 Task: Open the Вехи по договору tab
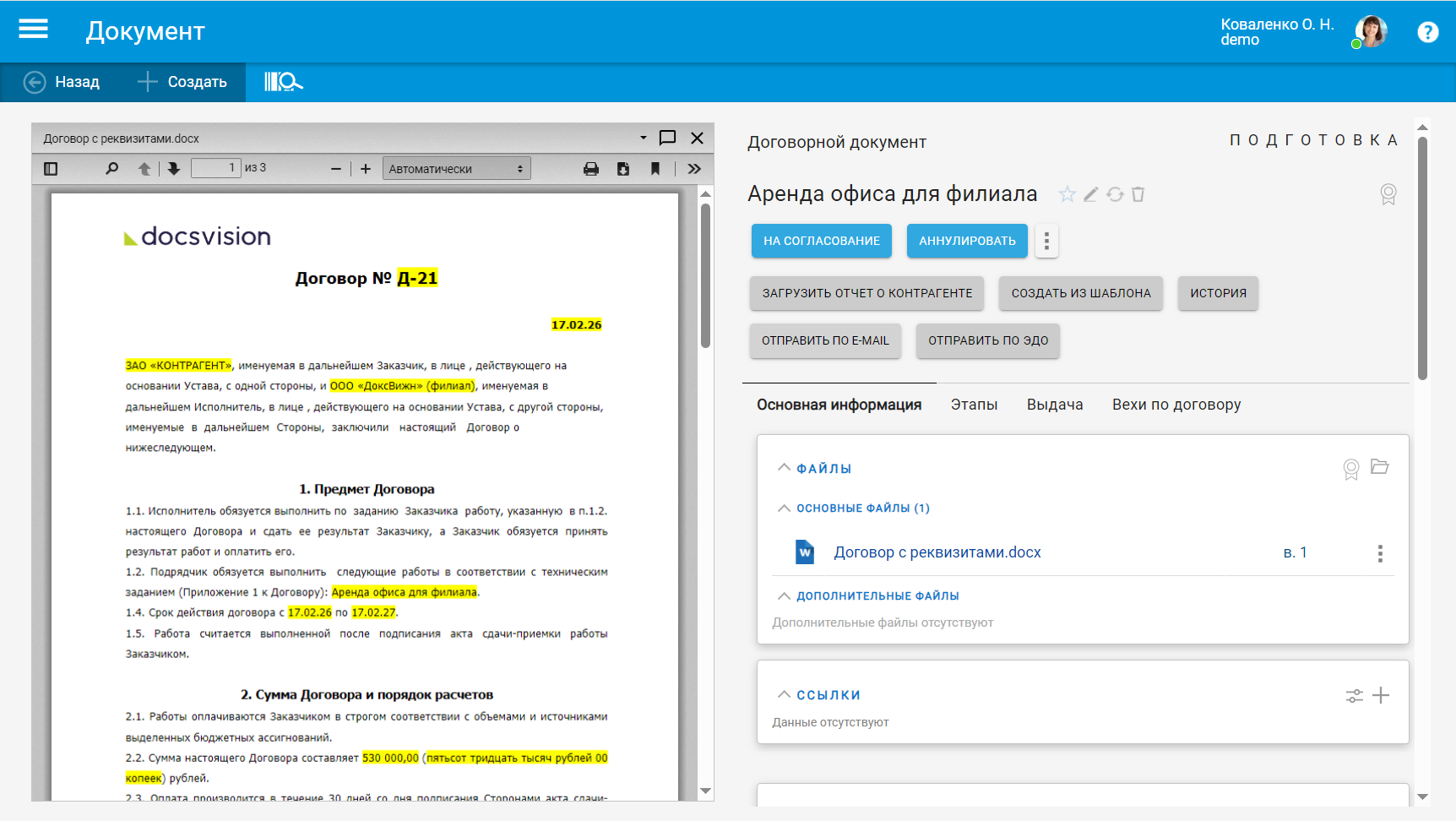click(x=1176, y=405)
